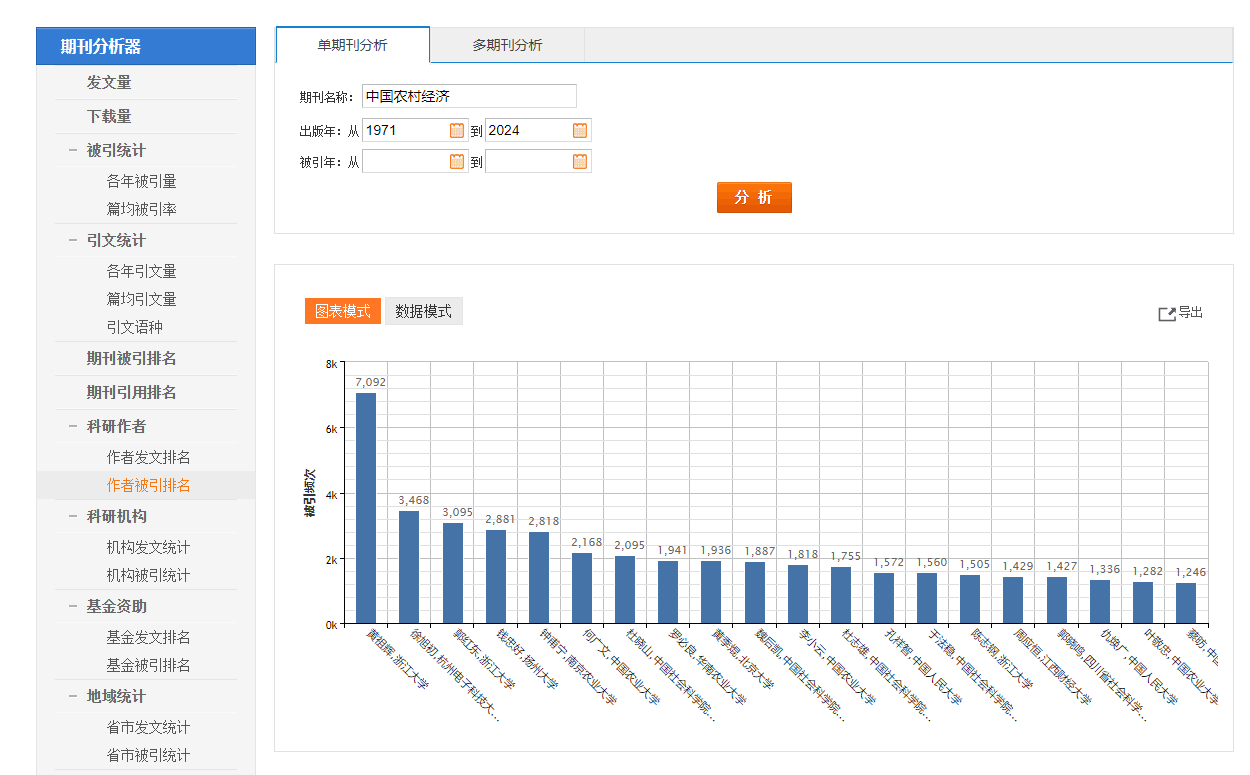Open 各年引文量 statistics

pyautogui.click(x=142, y=271)
